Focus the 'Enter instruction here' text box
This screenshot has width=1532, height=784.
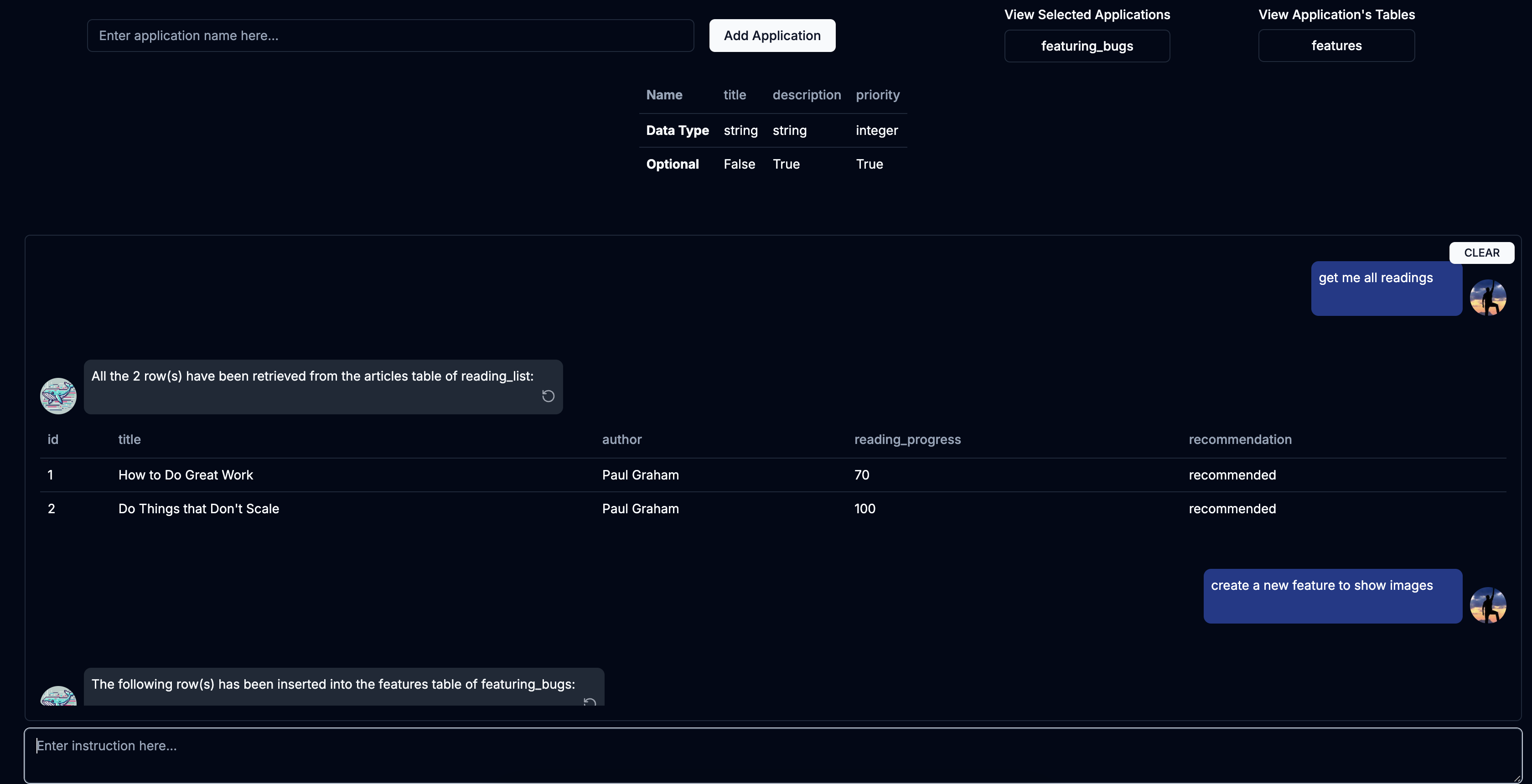point(772,755)
